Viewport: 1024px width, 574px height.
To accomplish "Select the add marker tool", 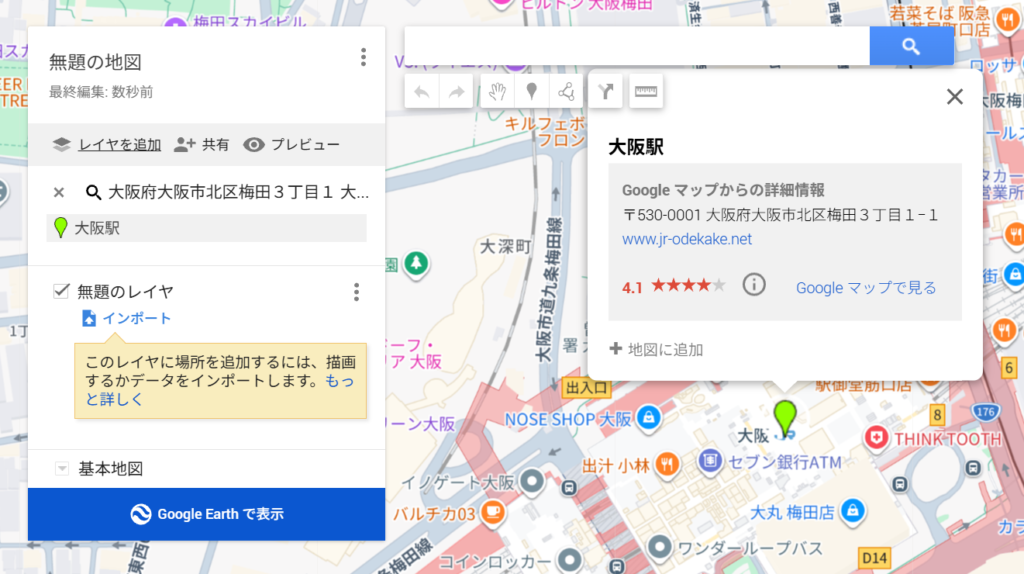I will click(532, 91).
